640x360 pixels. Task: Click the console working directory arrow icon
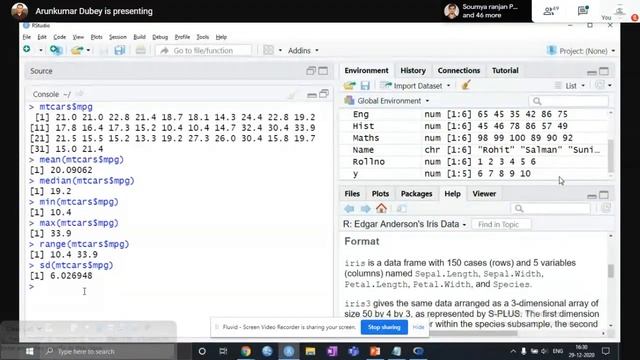coord(80,94)
